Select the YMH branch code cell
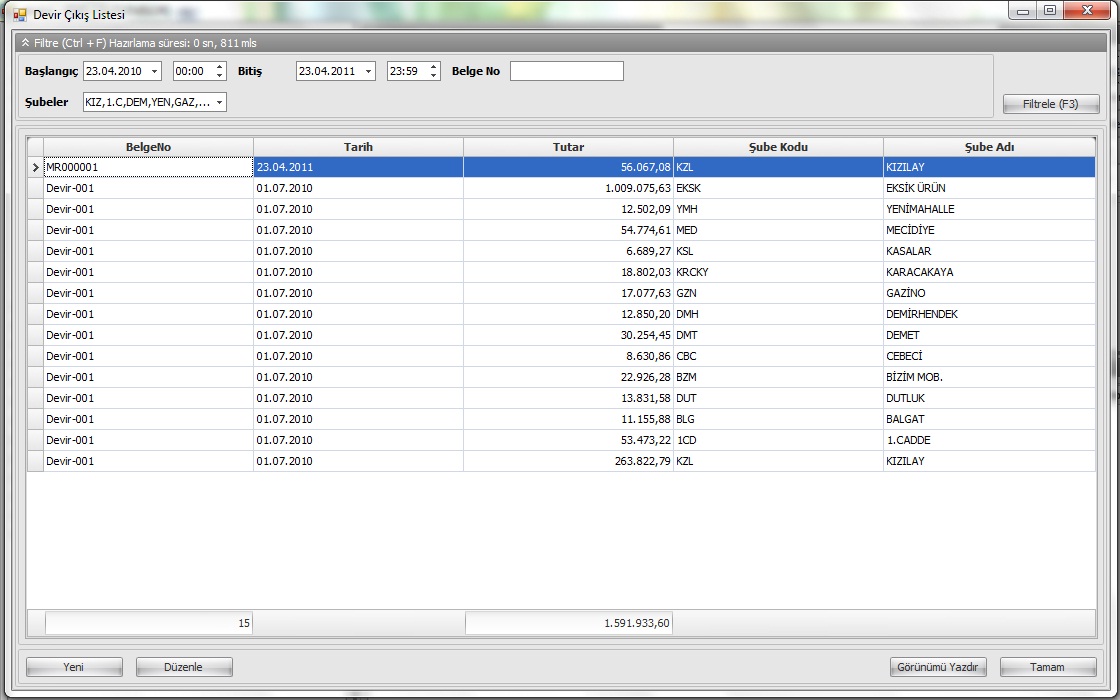The image size is (1120, 700). point(779,209)
